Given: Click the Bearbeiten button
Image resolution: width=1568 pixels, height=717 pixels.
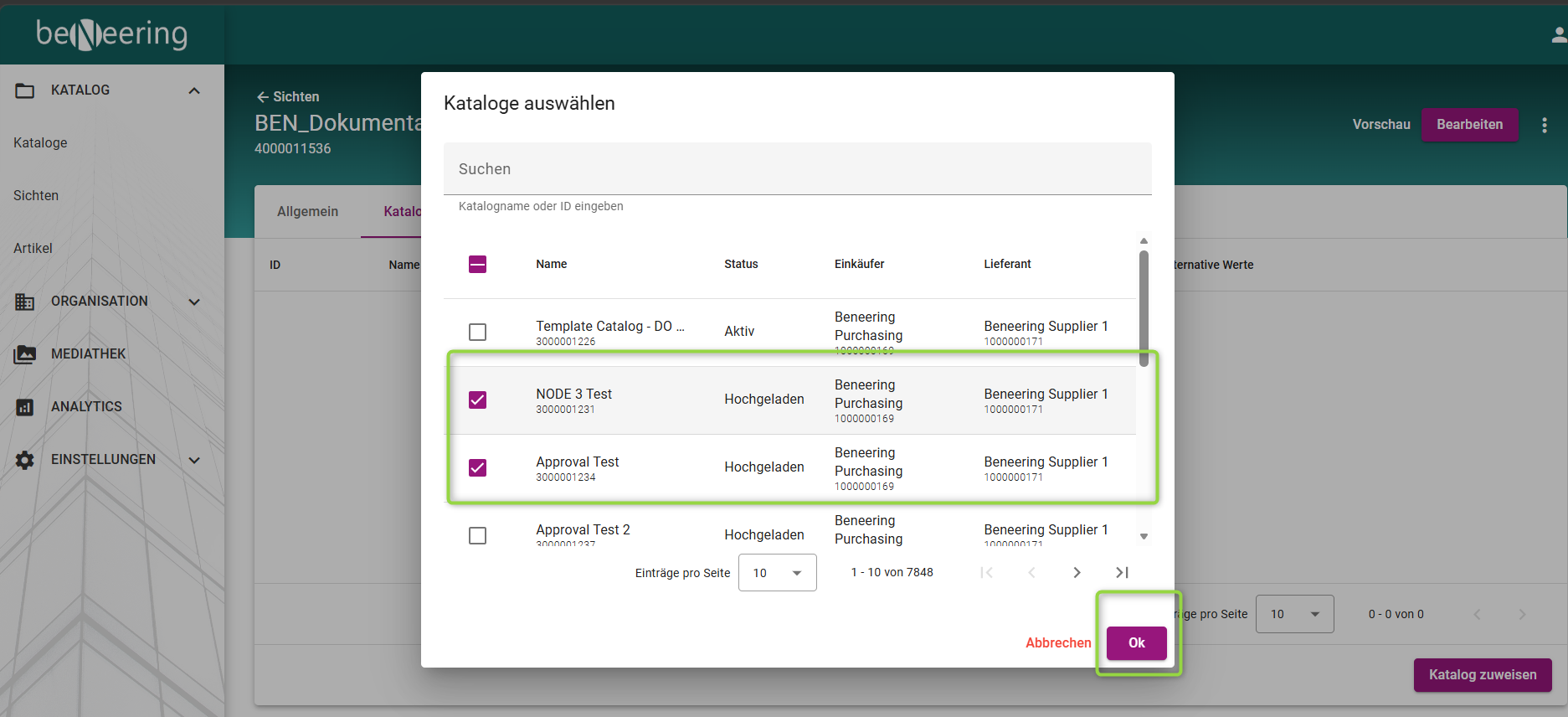Looking at the screenshot, I should 1469,125.
